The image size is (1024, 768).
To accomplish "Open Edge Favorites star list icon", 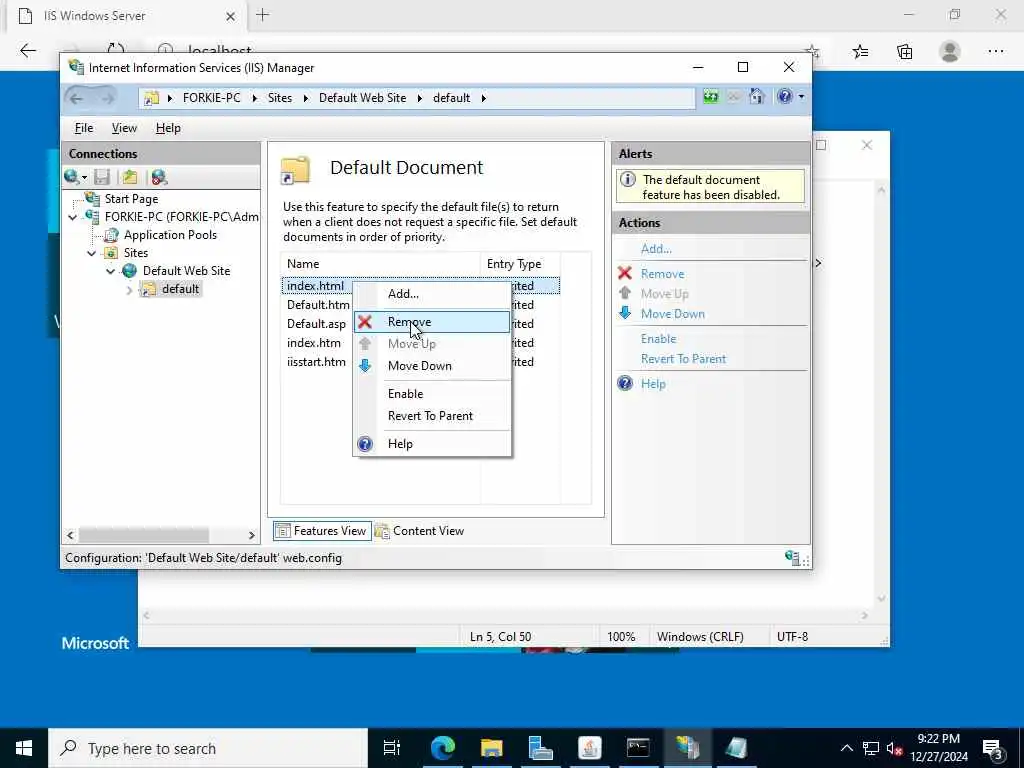I will pyautogui.click(x=860, y=52).
